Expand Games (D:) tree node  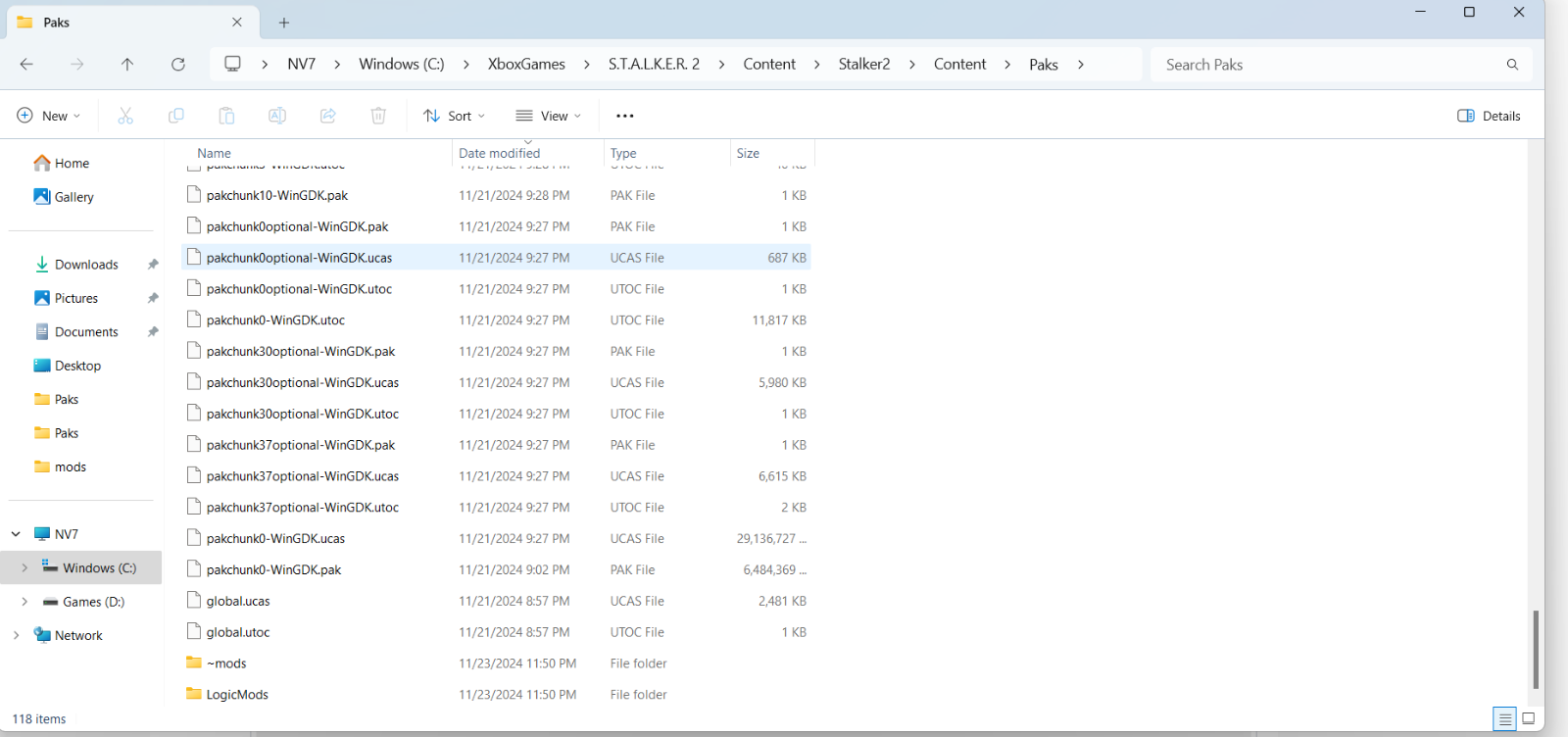(24, 602)
